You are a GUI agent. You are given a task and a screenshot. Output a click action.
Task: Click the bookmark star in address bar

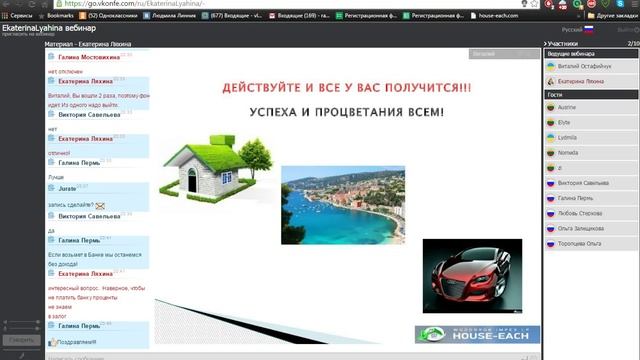coord(534,4)
